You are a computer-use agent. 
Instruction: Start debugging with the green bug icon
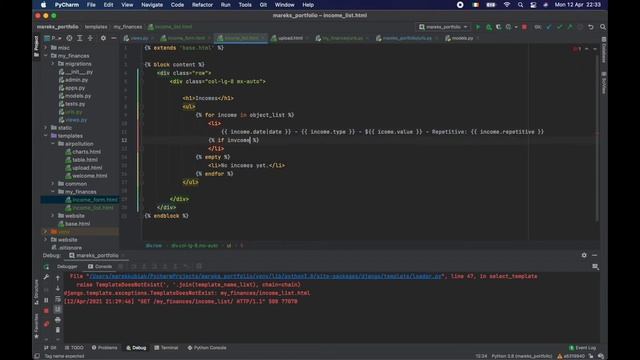click(x=489, y=27)
